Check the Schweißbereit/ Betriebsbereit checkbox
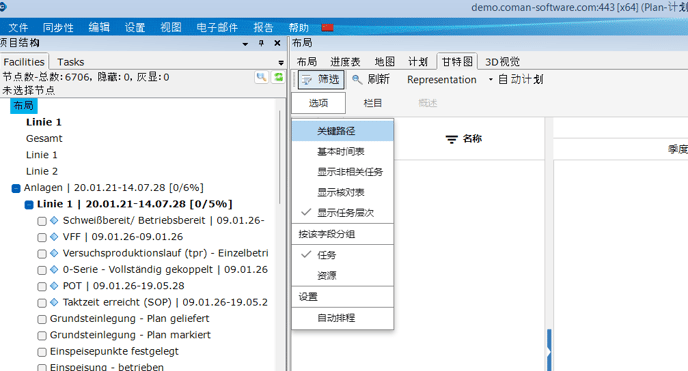688x371 pixels. [x=42, y=221]
